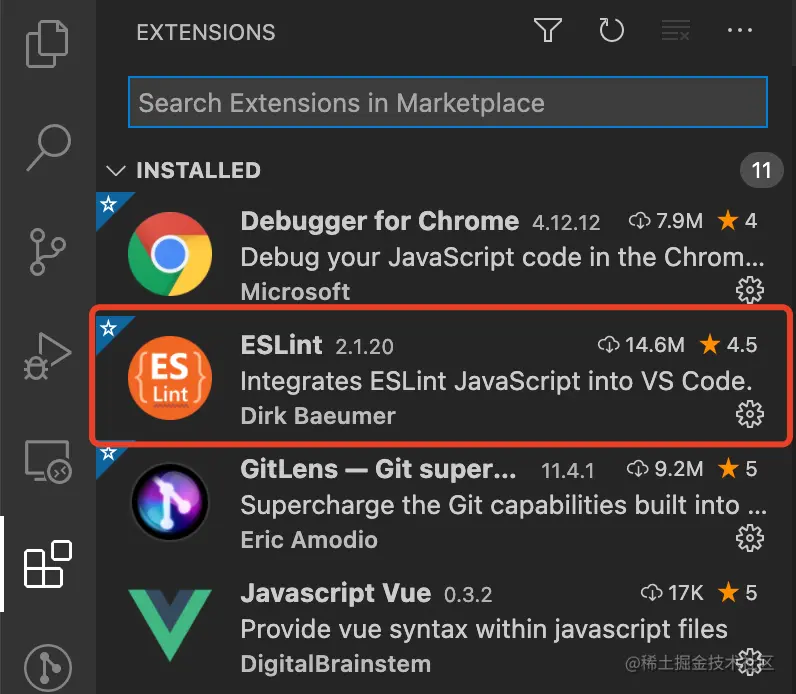Open the Remote Explorer view

pyautogui.click(x=48, y=461)
